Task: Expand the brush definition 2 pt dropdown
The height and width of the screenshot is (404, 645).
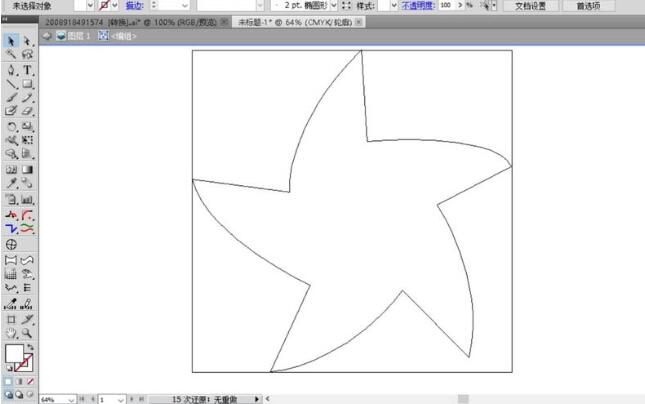Action: tap(334, 5)
